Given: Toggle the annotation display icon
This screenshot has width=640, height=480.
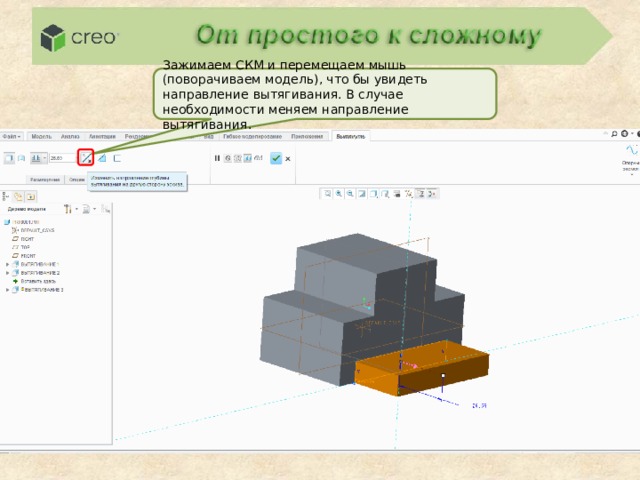Looking at the screenshot, I should (420, 194).
